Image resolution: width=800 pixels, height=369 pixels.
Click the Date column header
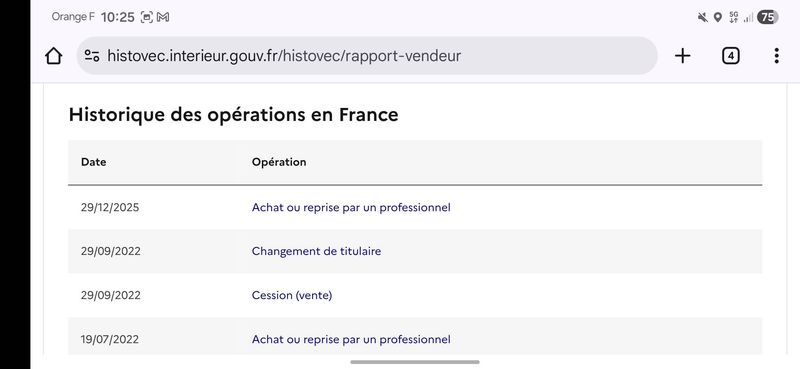click(x=93, y=162)
